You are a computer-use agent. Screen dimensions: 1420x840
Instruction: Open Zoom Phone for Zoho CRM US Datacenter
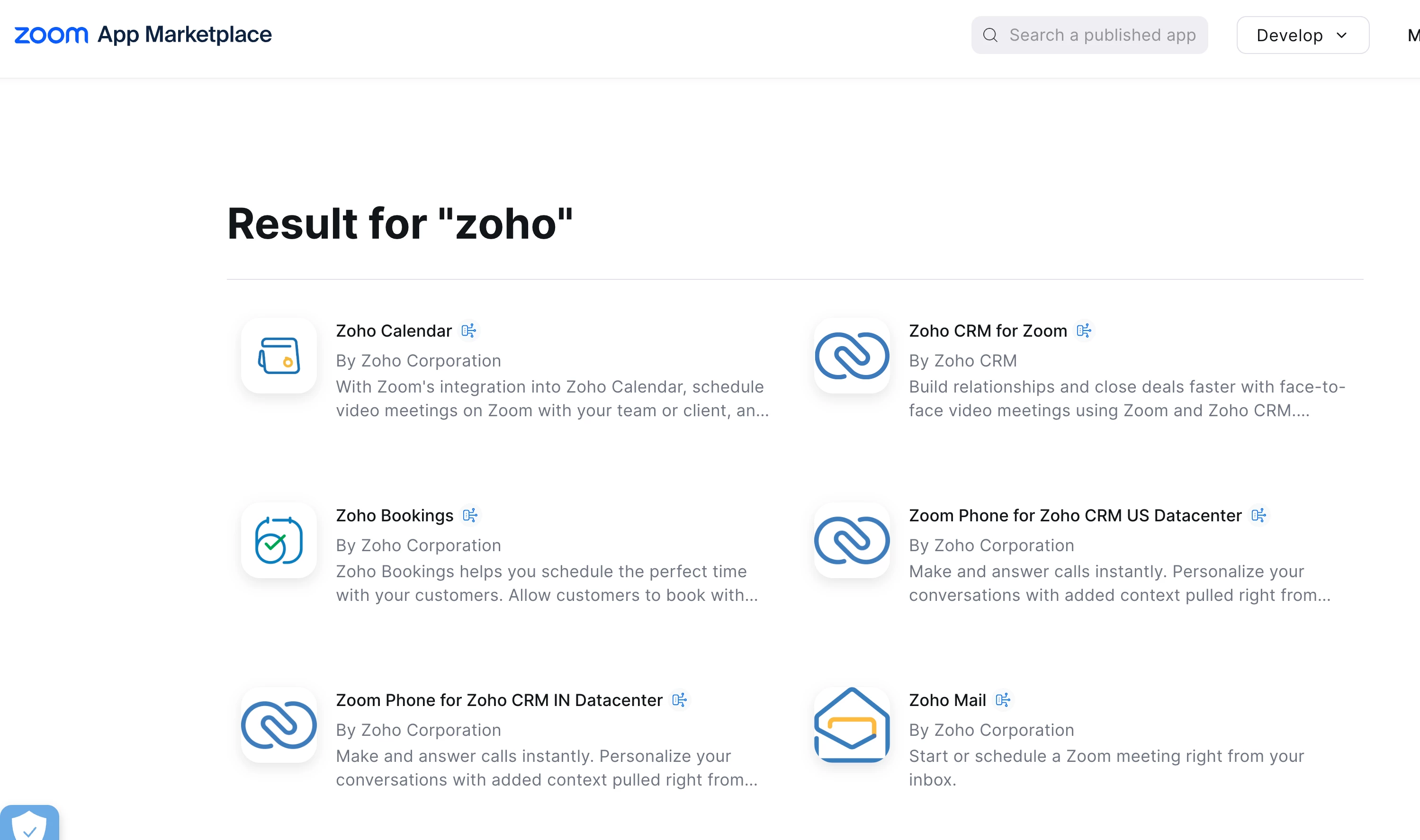click(1075, 515)
